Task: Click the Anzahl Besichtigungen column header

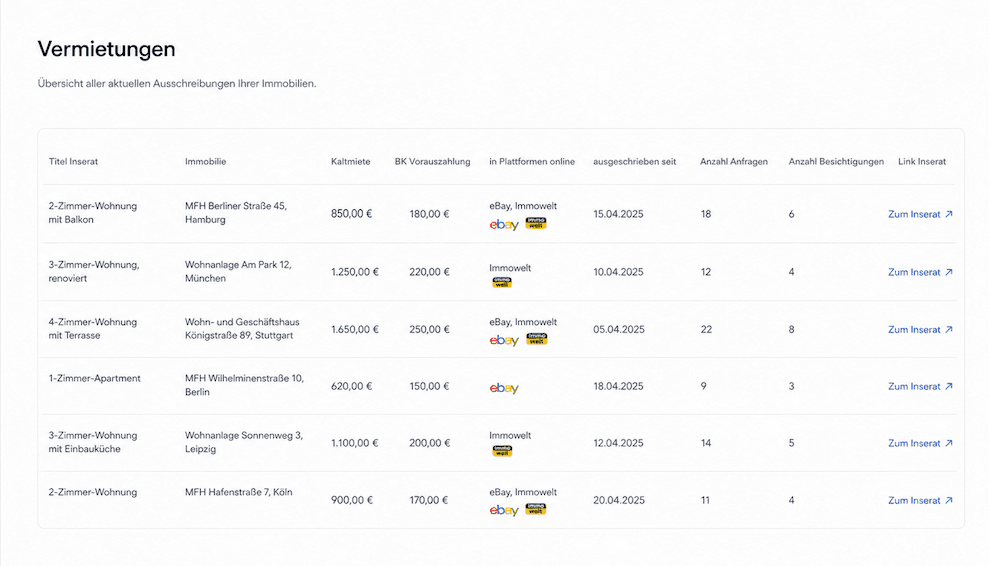Action: click(x=836, y=162)
